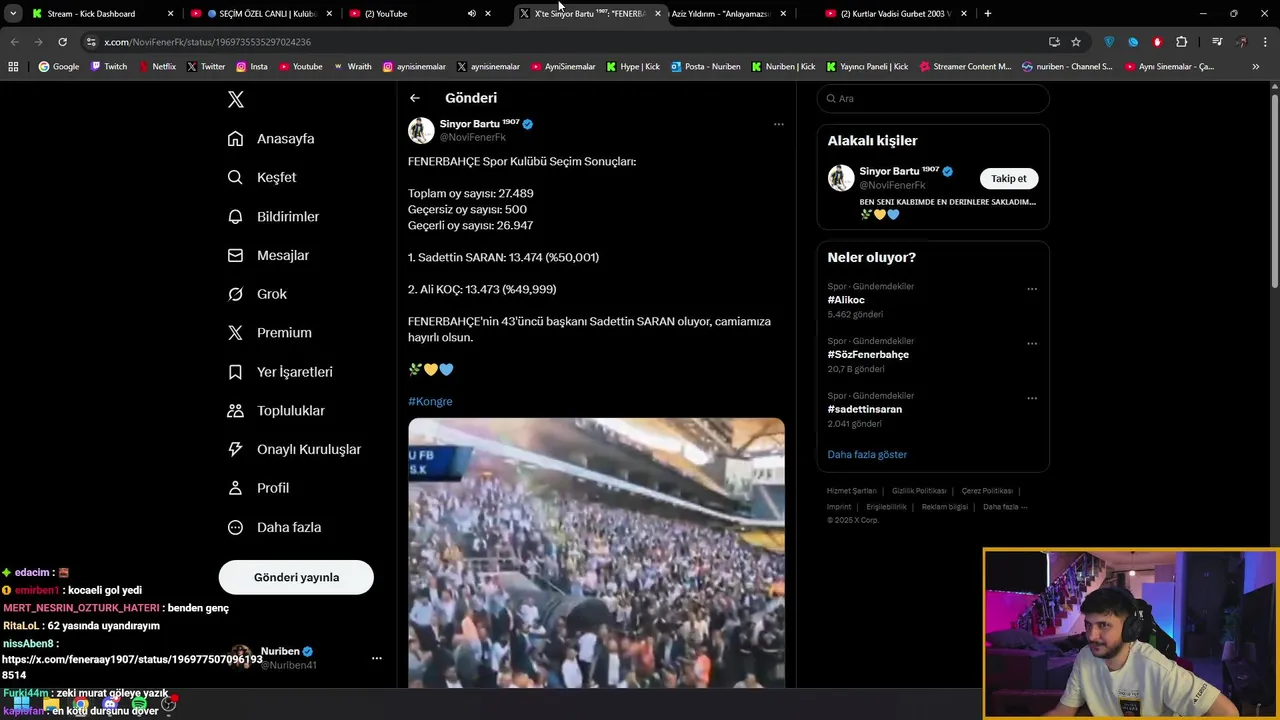Play the stadium video in tweet
Screen dimensions: 1280x720
point(596,552)
